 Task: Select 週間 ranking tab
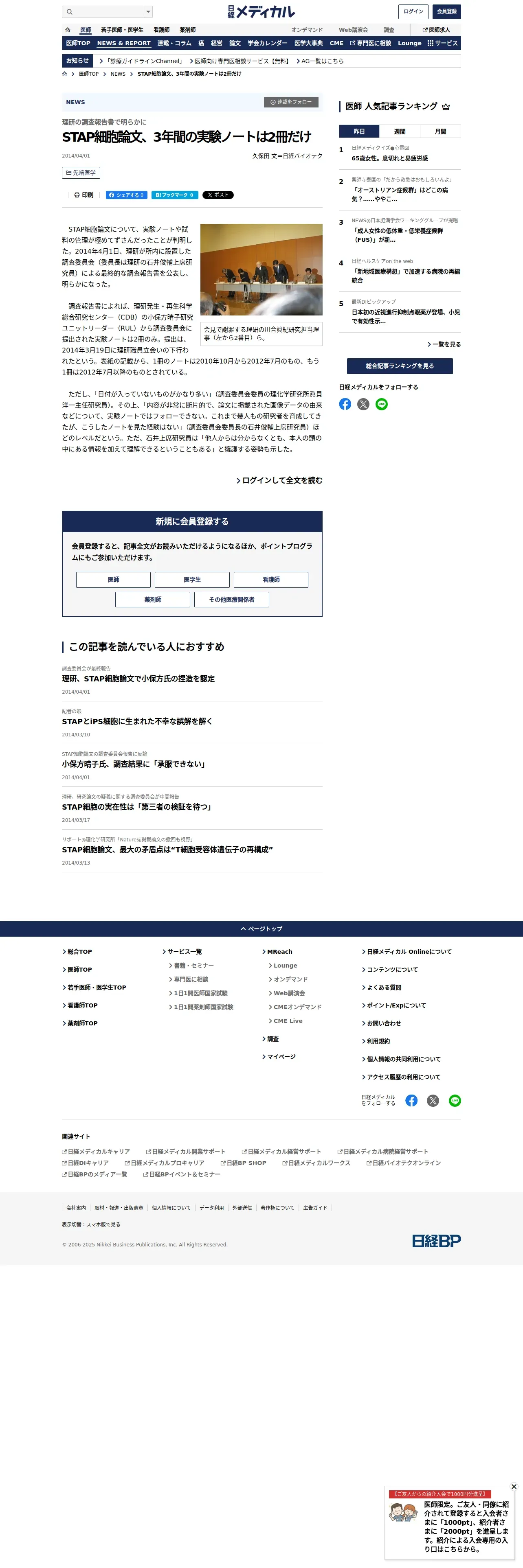point(400,131)
